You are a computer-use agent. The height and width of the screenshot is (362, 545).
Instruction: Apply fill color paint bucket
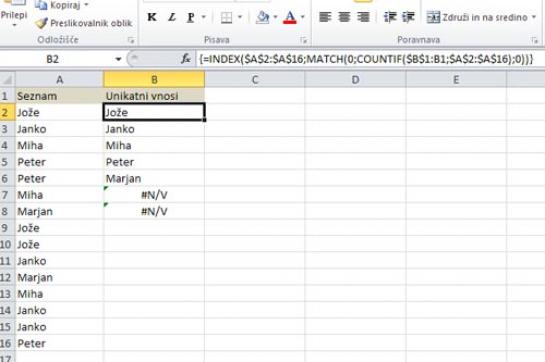[263, 17]
